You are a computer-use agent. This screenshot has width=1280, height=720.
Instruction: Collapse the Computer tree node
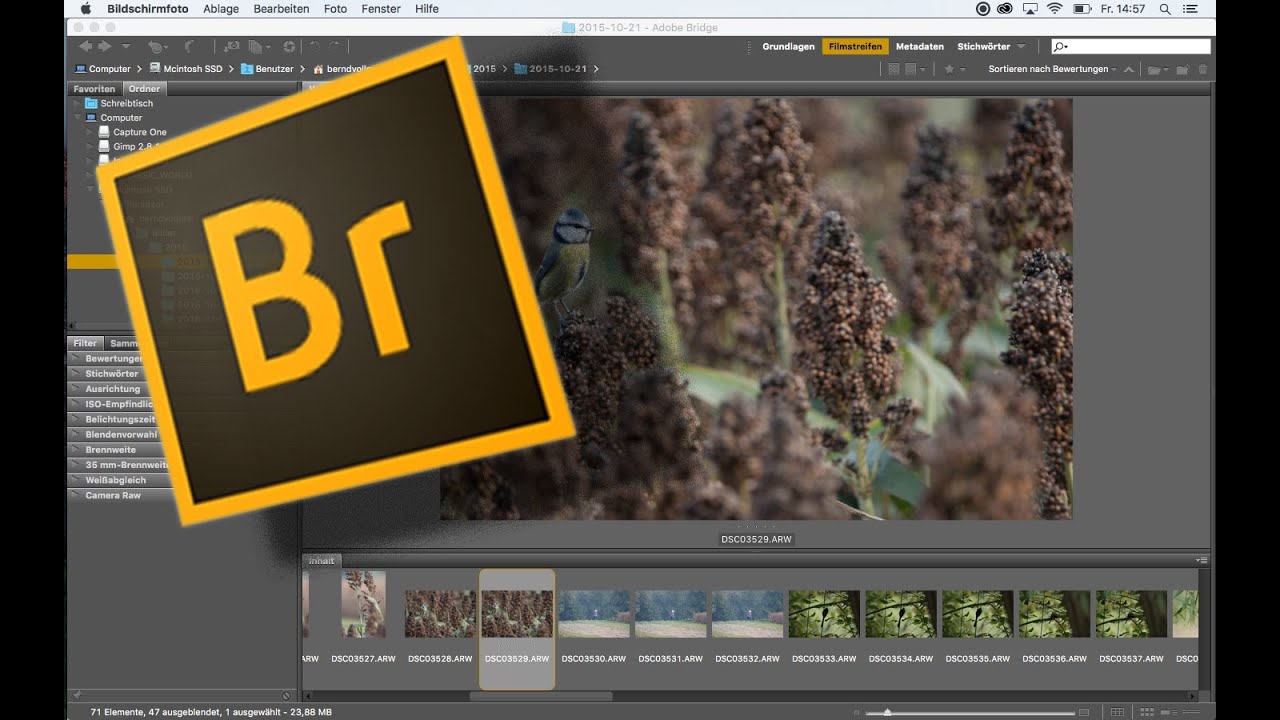pyautogui.click(x=77, y=118)
